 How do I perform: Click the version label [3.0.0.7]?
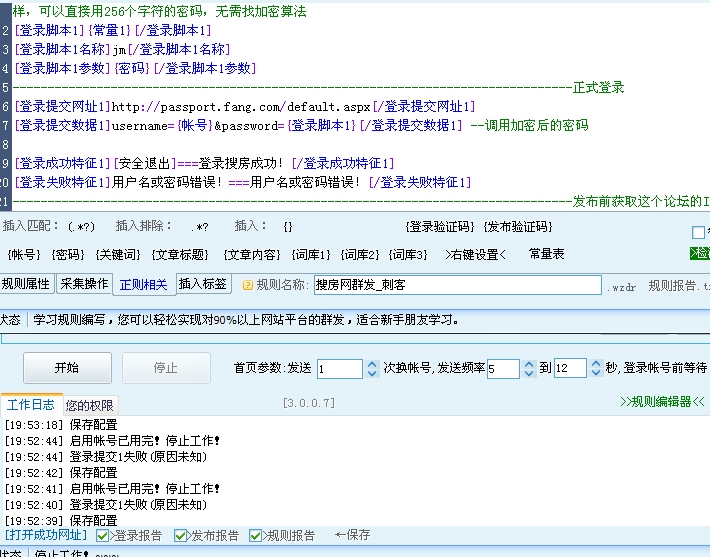click(x=309, y=403)
